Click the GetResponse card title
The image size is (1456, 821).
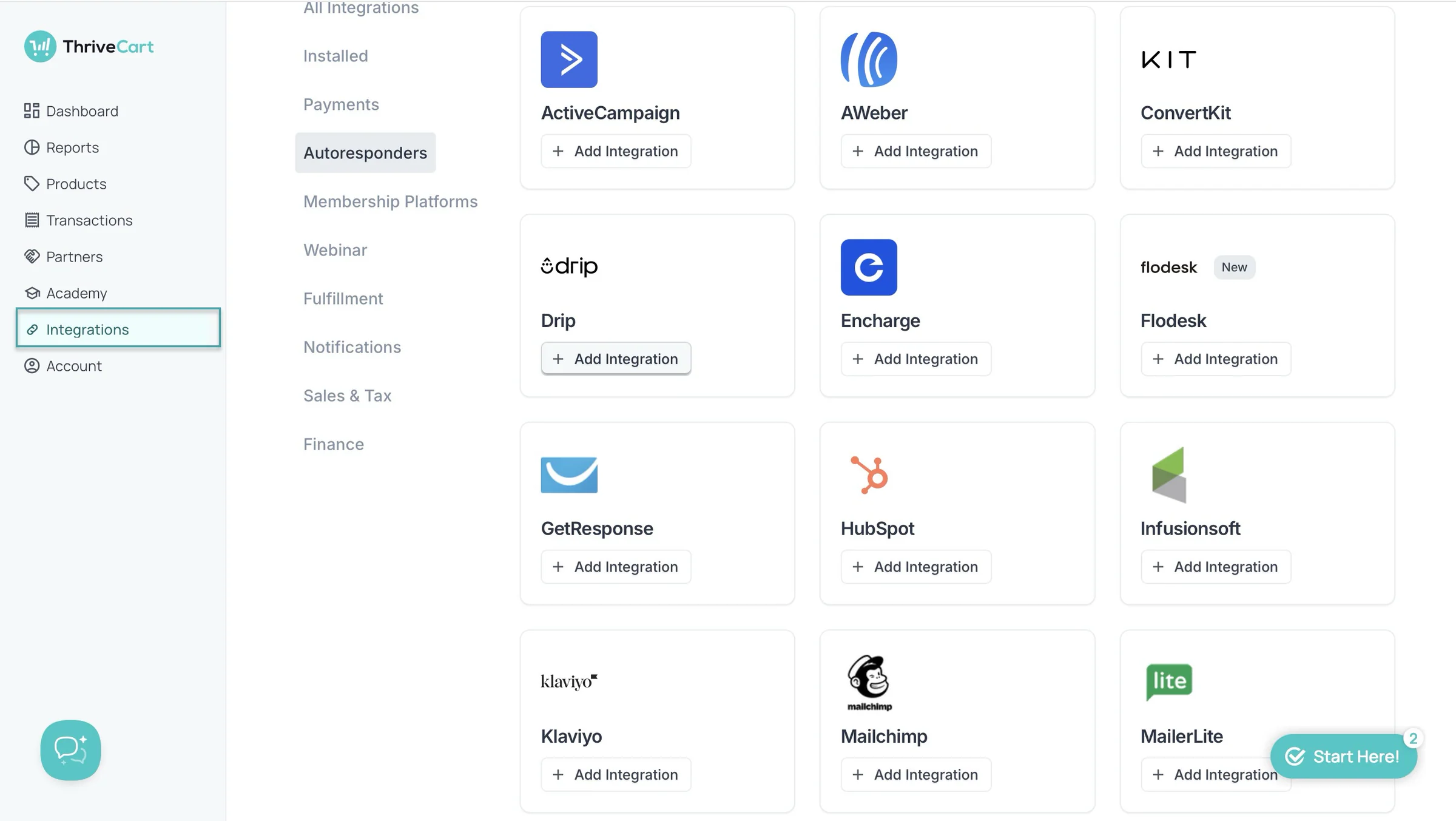pyautogui.click(x=597, y=529)
